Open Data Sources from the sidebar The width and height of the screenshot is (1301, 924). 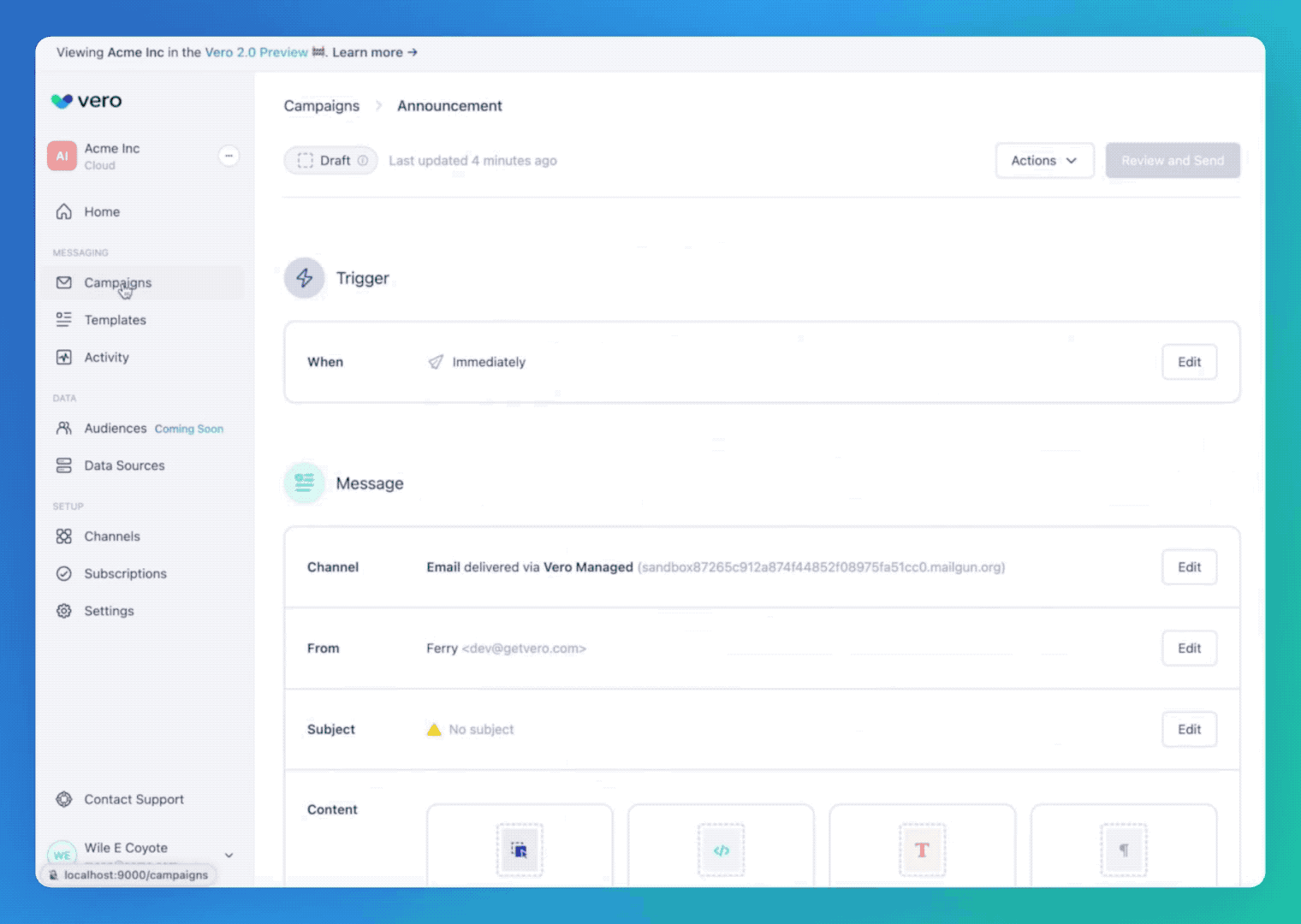[x=124, y=465]
